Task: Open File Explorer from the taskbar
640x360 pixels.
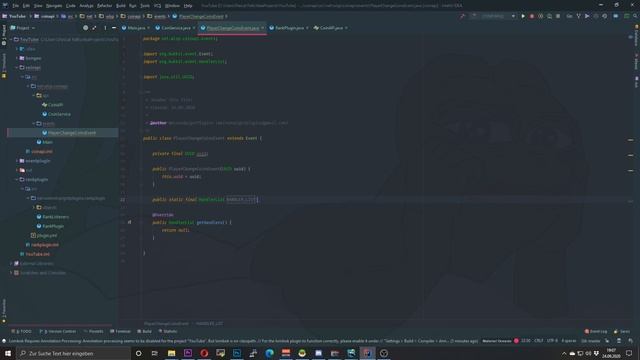Action: point(171,353)
